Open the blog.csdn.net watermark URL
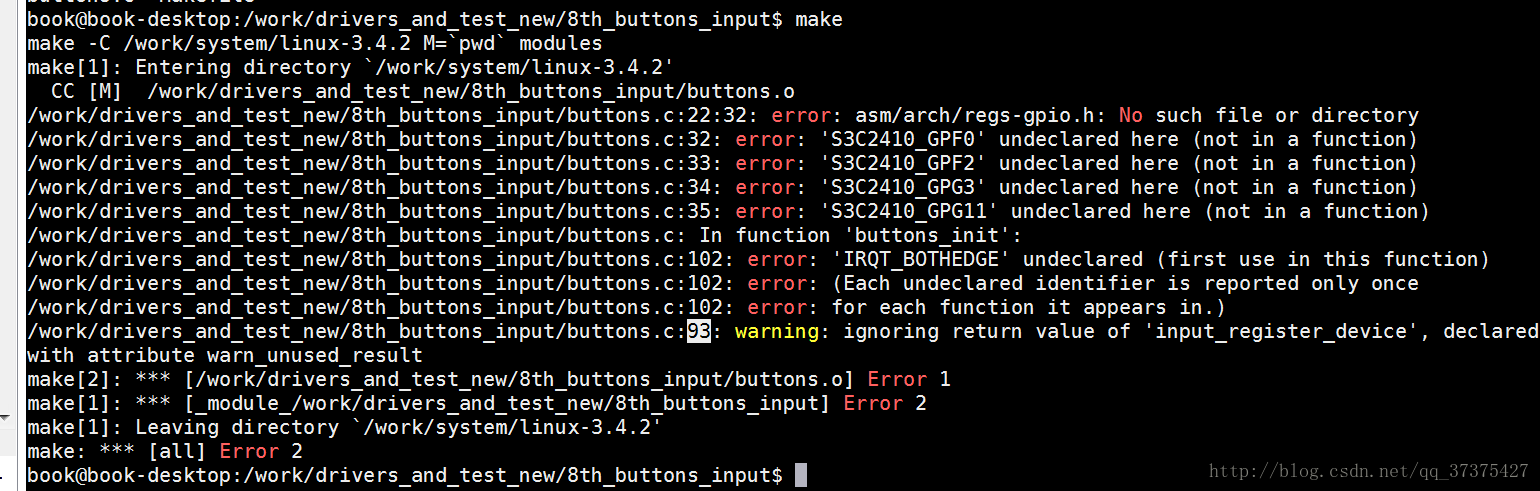 click(1368, 470)
